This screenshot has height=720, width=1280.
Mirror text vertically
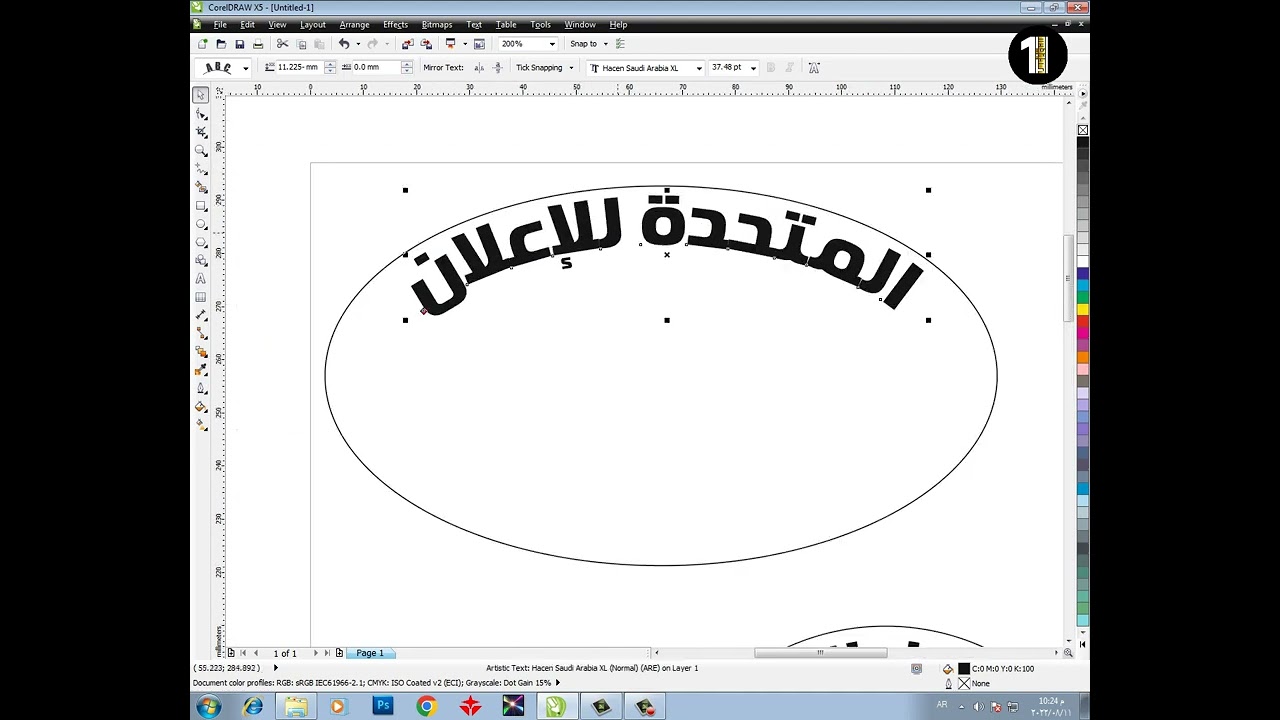(499, 68)
